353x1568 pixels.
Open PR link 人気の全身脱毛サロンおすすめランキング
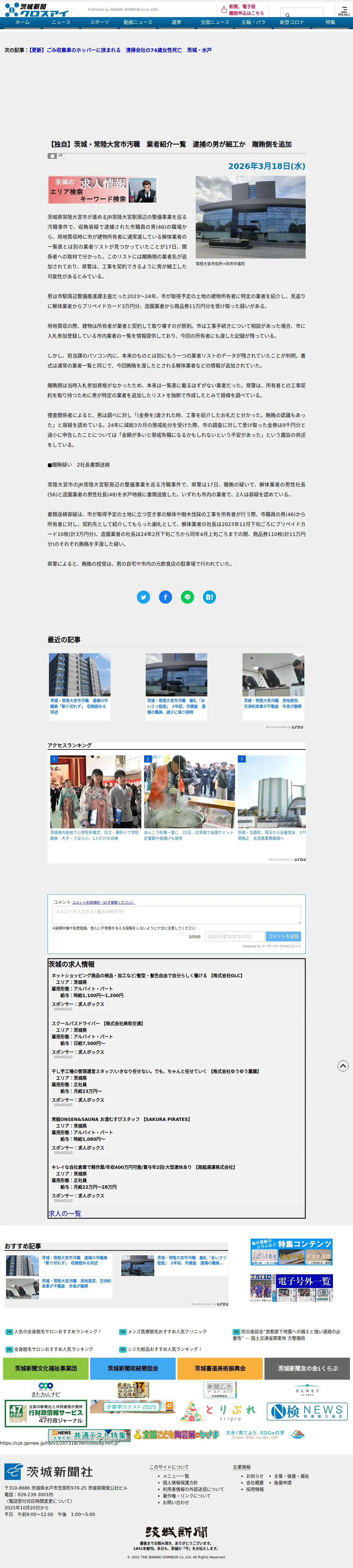tap(57, 1331)
